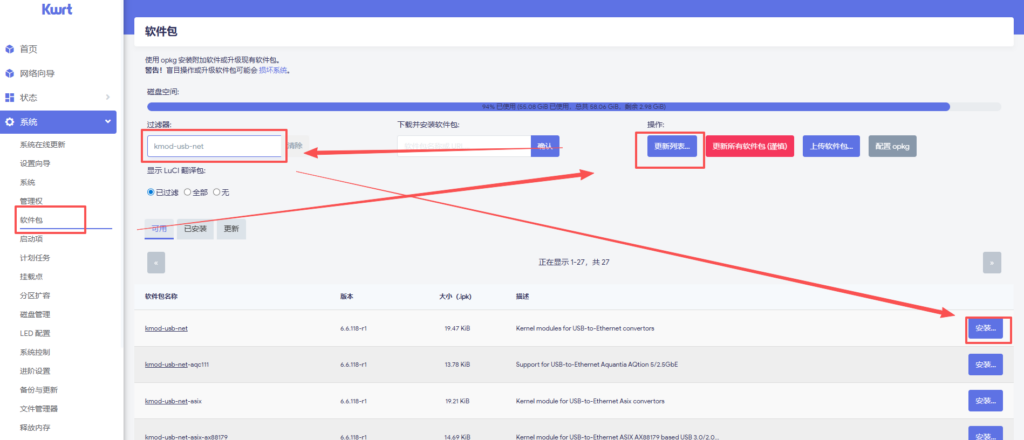
Task: Select the 全部 radio option
Action: 187,193
